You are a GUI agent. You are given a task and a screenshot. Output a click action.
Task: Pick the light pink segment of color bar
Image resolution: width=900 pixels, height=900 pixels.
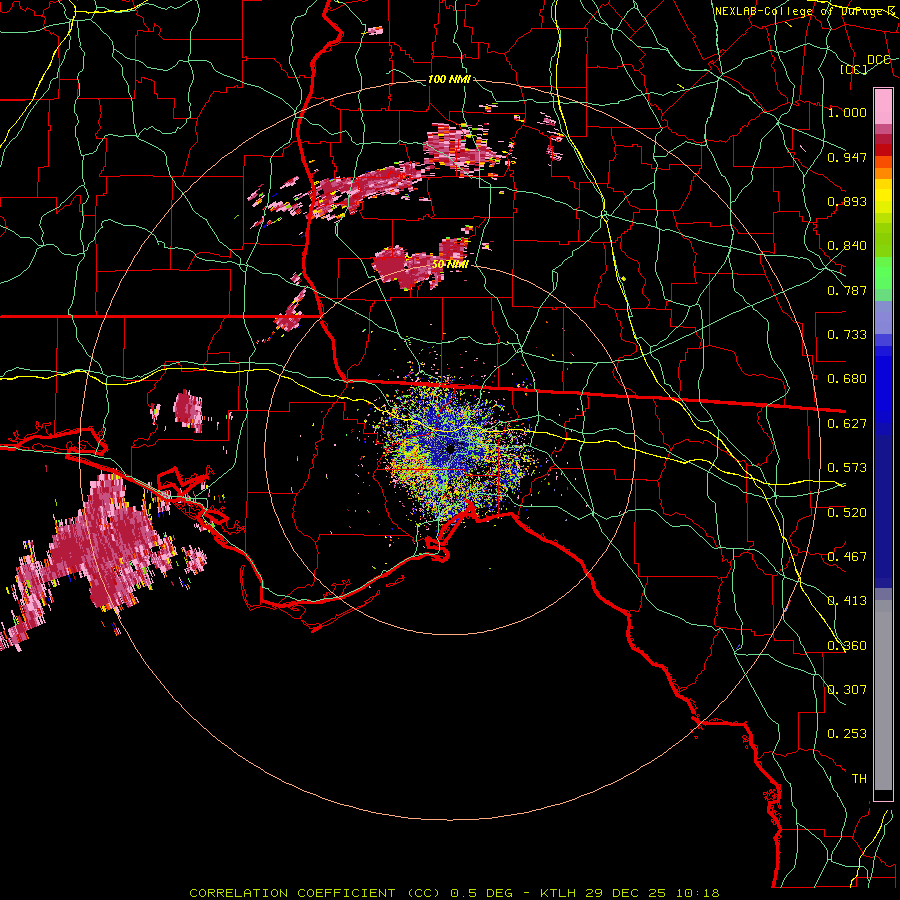pos(883,106)
